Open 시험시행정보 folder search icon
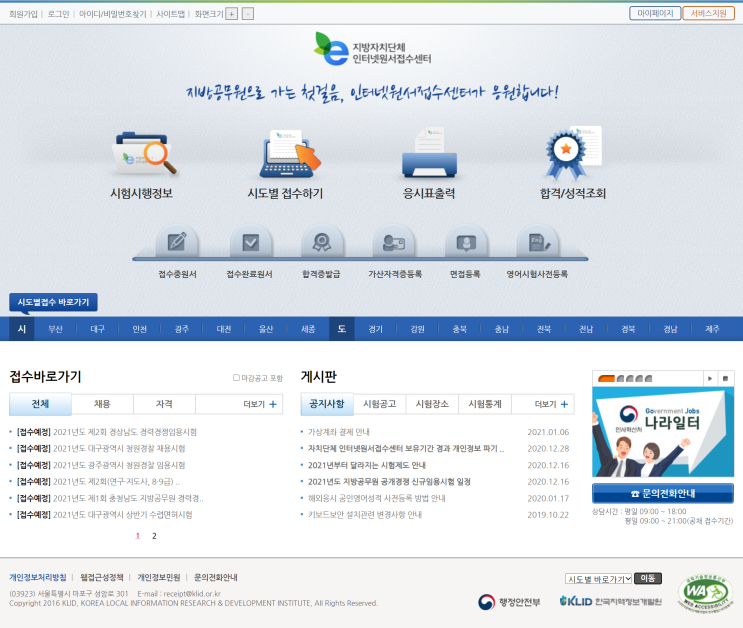The height and width of the screenshot is (628, 743). coord(144,154)
